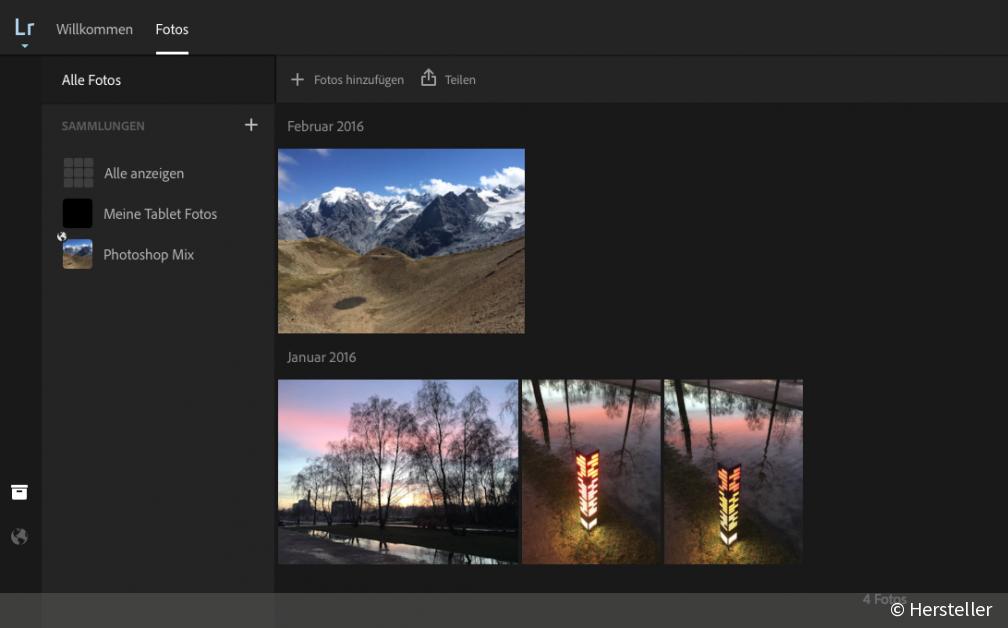Toggle the Meine Tablet Fotos black cover

(77, 213)
